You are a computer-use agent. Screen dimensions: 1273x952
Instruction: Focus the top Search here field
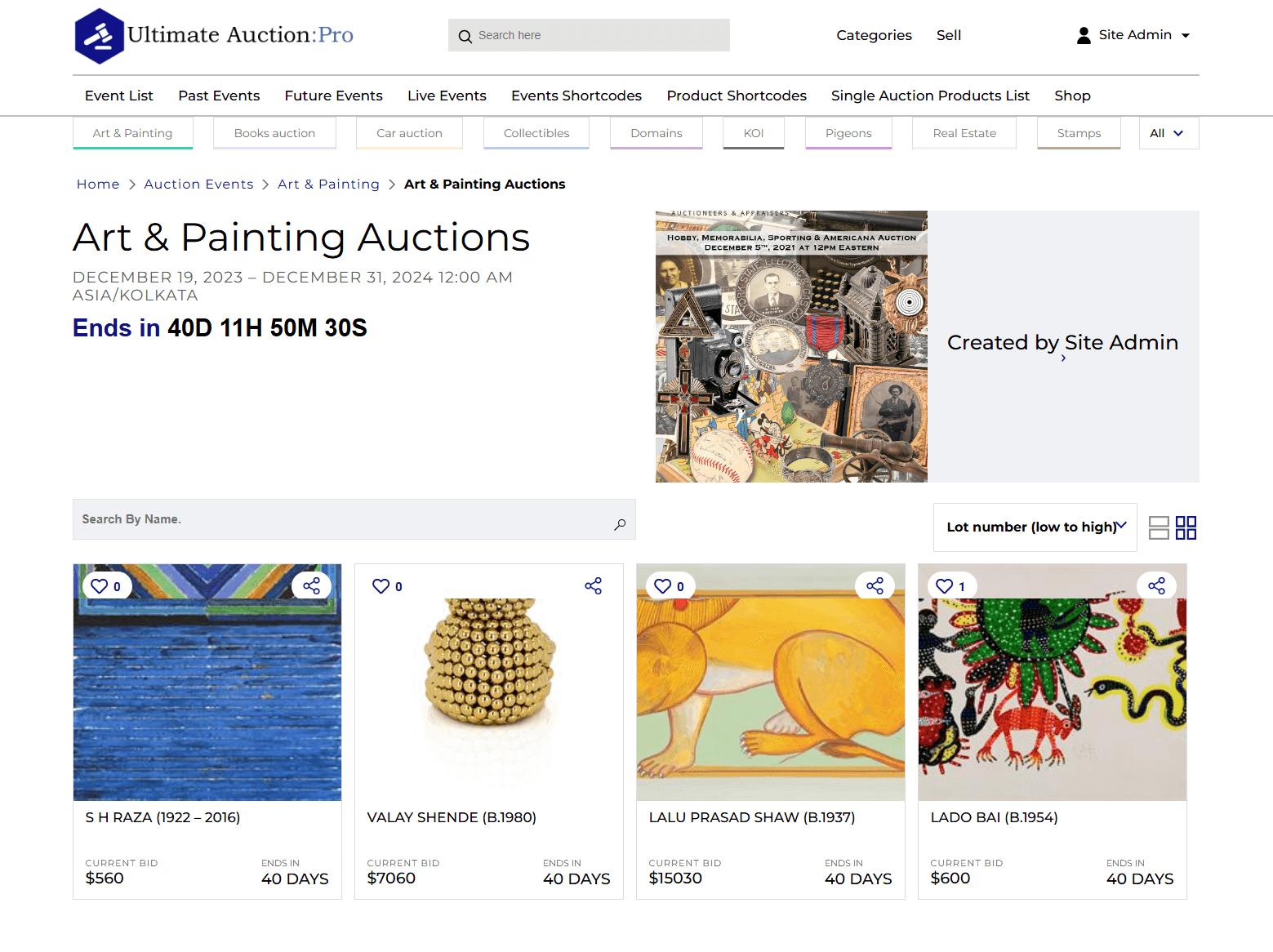pos(589,35)
